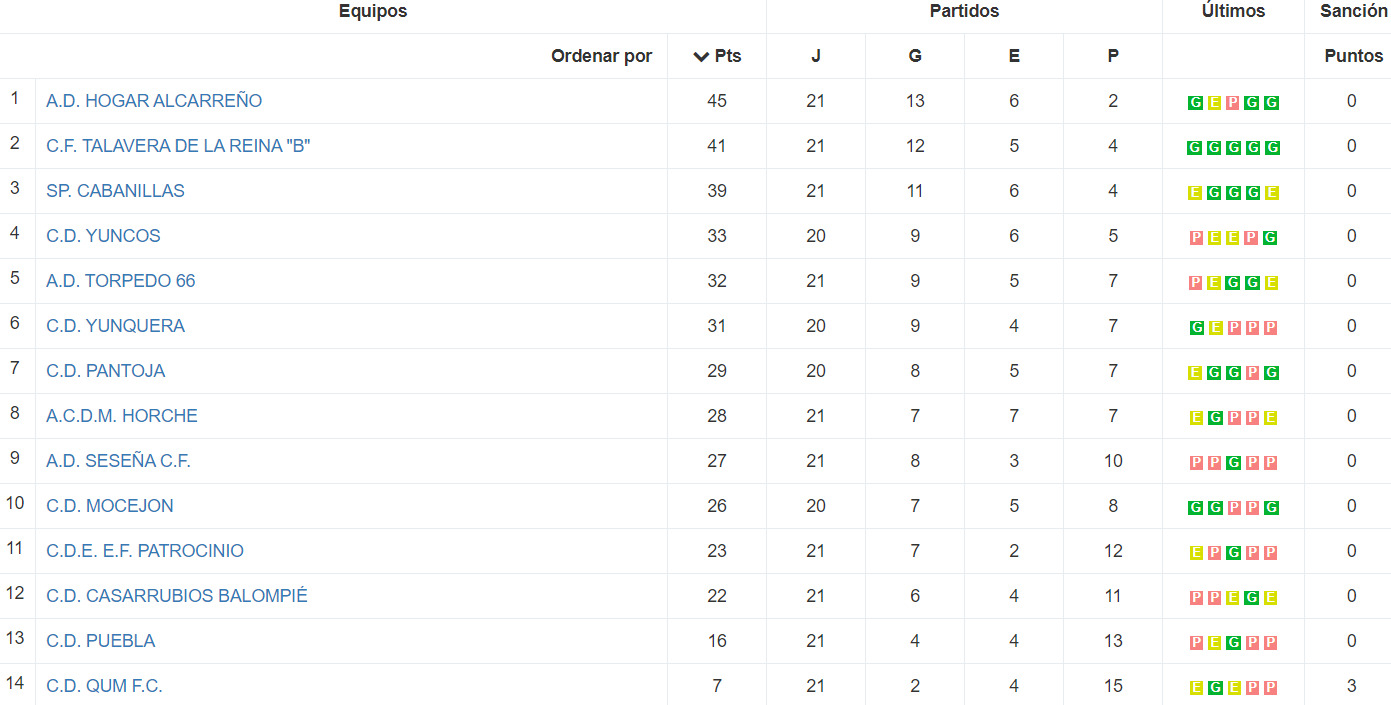The width and height of the screenshot is (1391, 705).
Task: Click the red P badge in Hogar Alcarreño row
Action: point(1233,103)
